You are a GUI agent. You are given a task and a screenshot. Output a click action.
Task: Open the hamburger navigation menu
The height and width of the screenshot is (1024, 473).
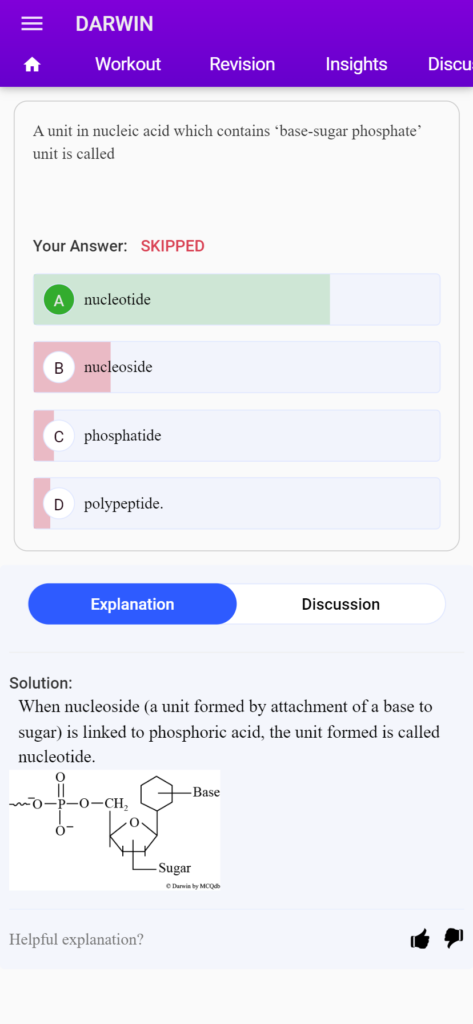pyautogui.click(x=31, y=24)
